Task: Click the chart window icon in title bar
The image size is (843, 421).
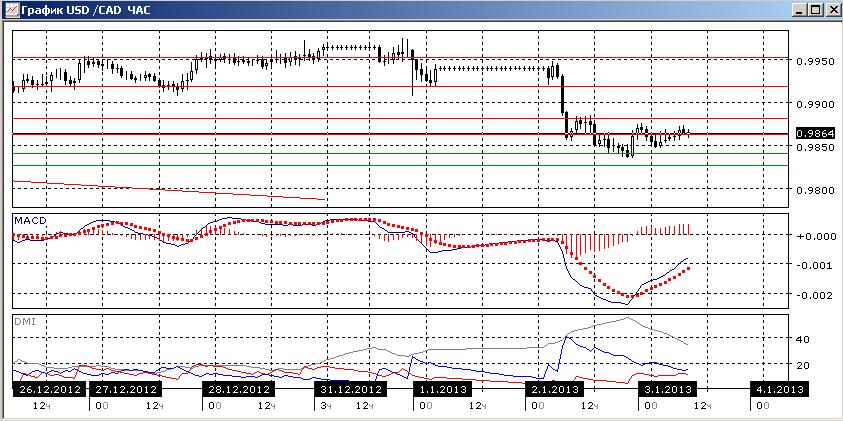Action: [x=10, y=9]
